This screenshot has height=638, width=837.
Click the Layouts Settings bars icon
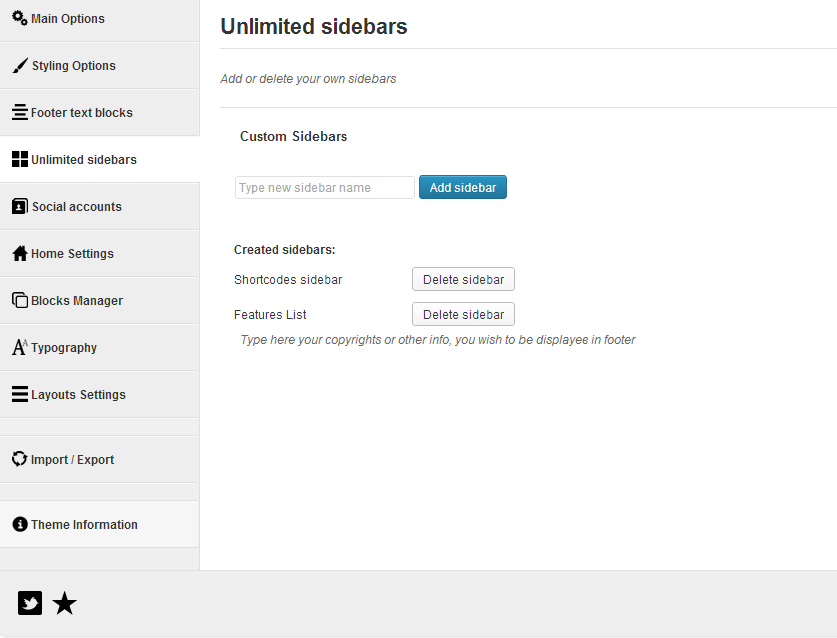20,395
